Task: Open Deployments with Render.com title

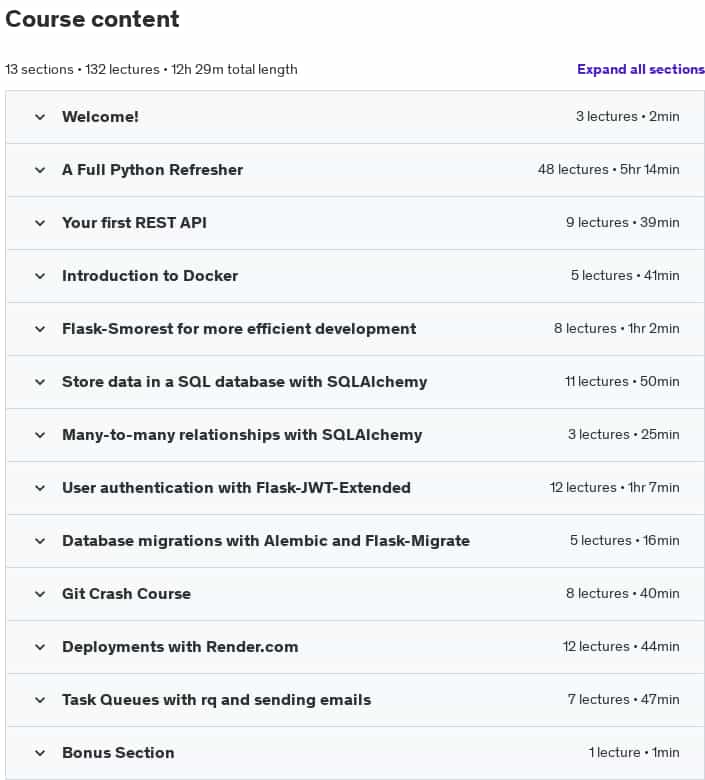Action: pos(180,647)
